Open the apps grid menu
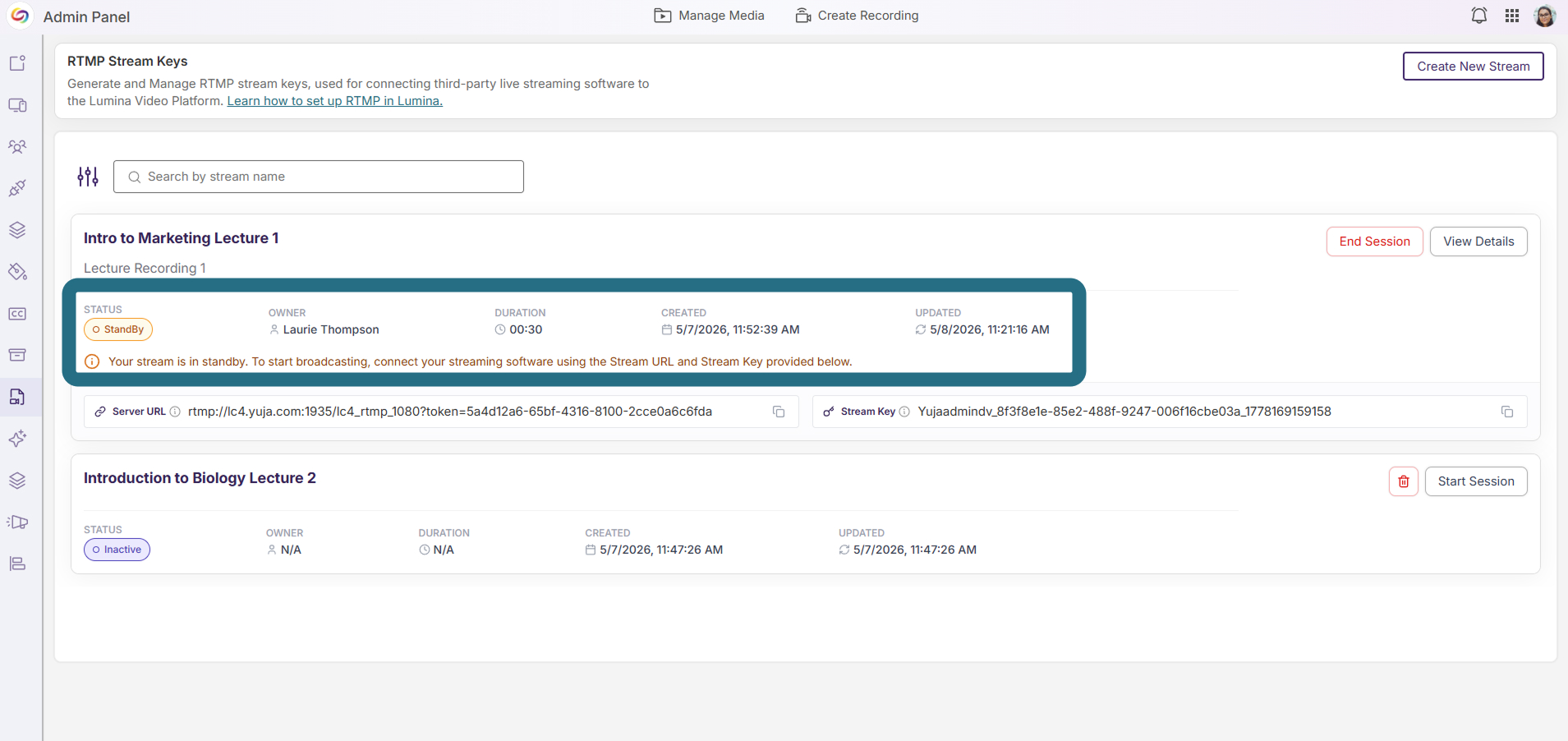This screenshot has height=741, width=1568. [x=1511, y=16]
